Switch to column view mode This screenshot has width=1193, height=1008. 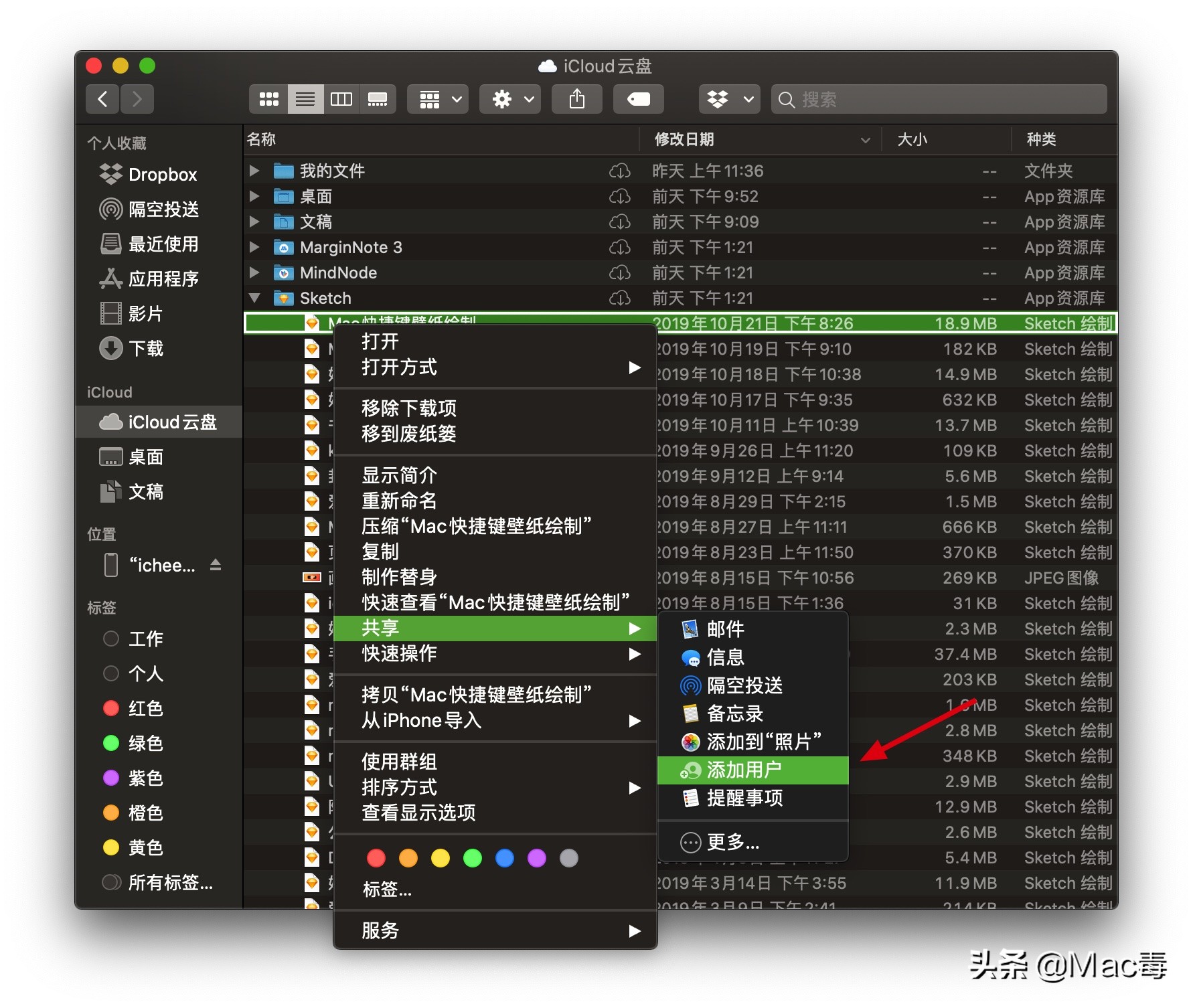(x=341, y=99)
